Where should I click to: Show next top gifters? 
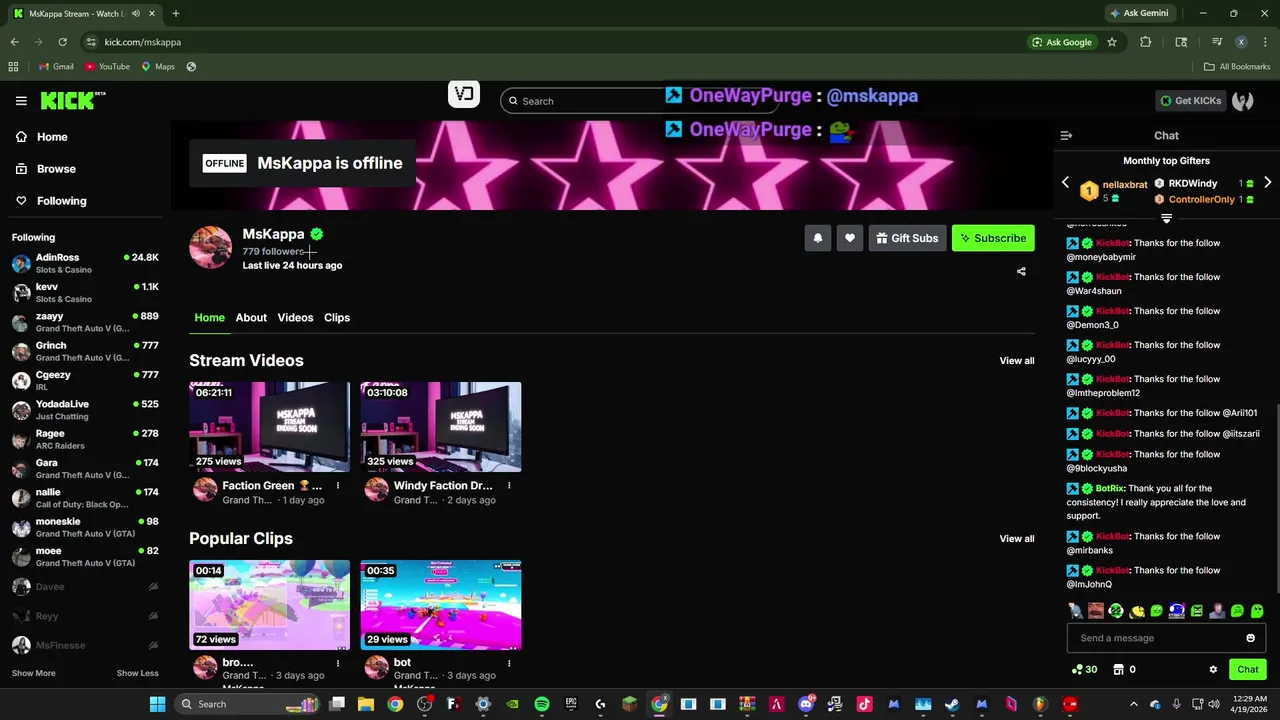point(1267,183)
